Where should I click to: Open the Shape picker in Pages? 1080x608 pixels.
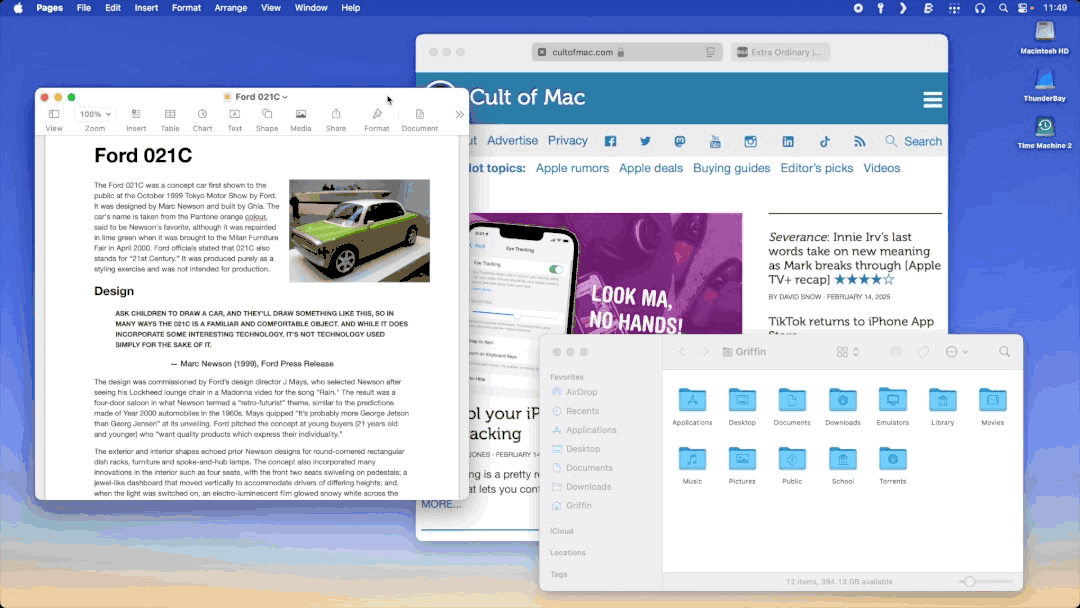pos(267,114)
